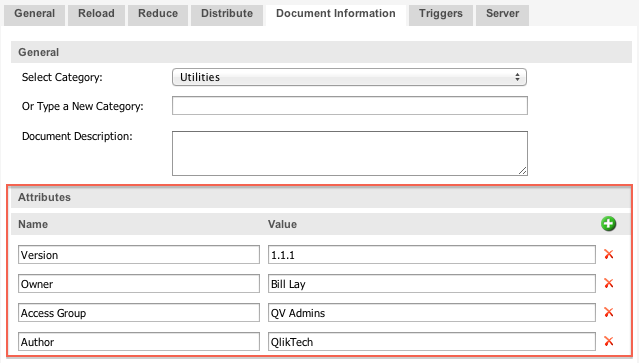
Task: Click the Or Type a New Category field
Action: [350, 106]
